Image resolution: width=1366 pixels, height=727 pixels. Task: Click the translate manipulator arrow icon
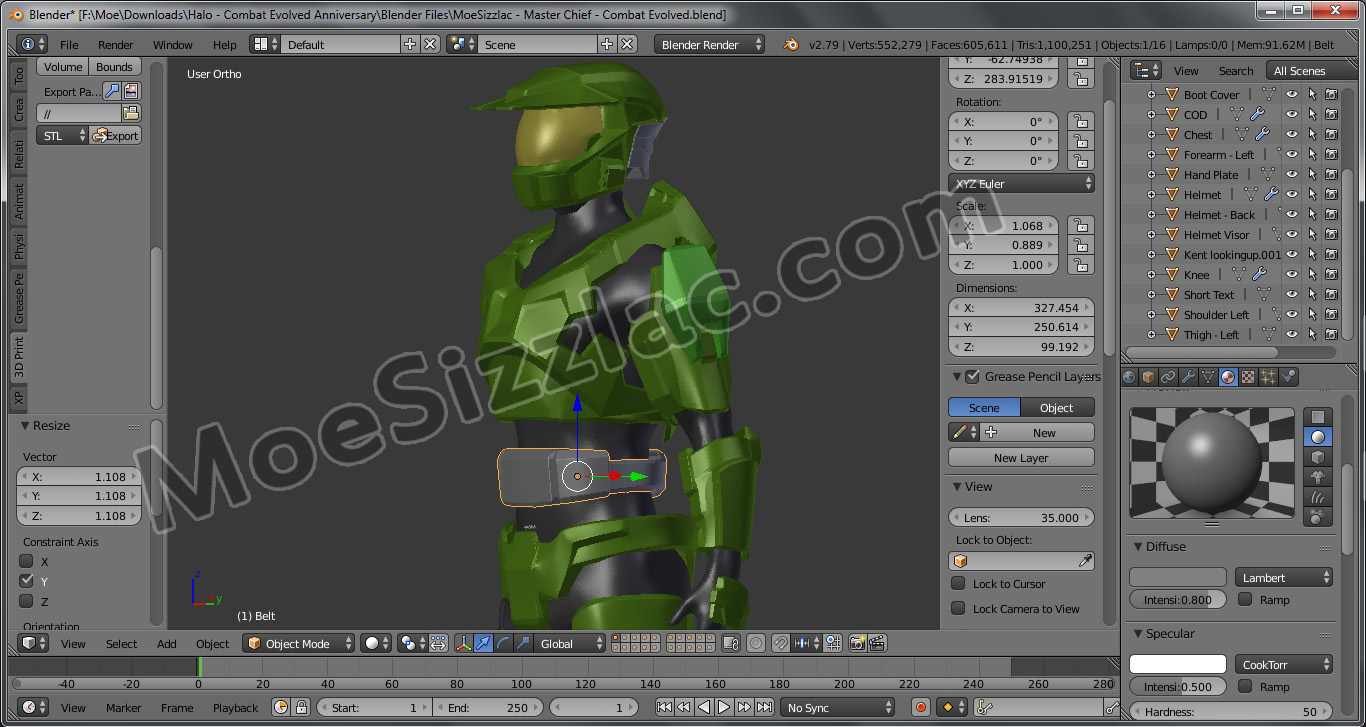tap(484, 644)
